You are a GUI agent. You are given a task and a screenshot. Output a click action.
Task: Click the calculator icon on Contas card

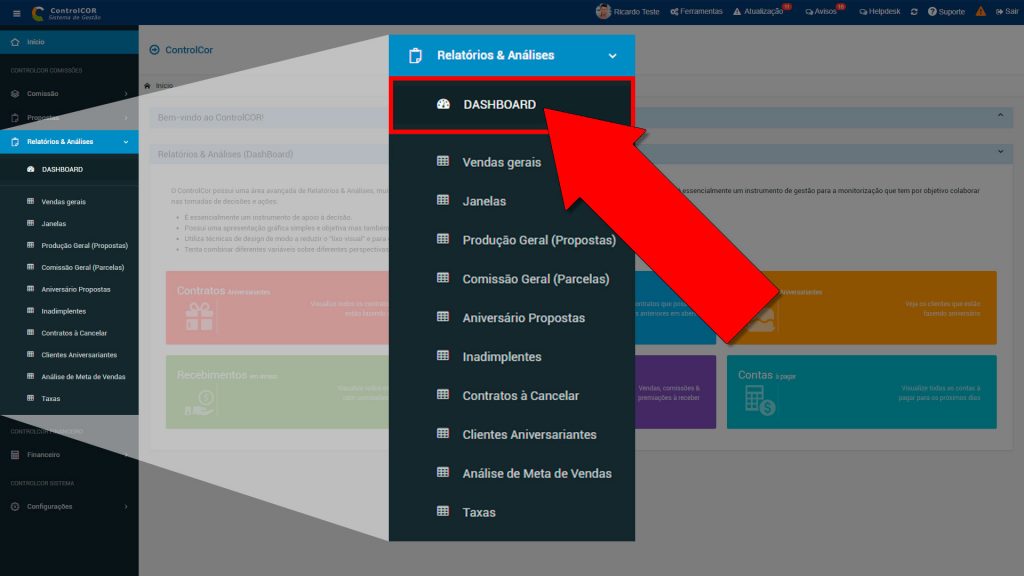click(760, 400)
